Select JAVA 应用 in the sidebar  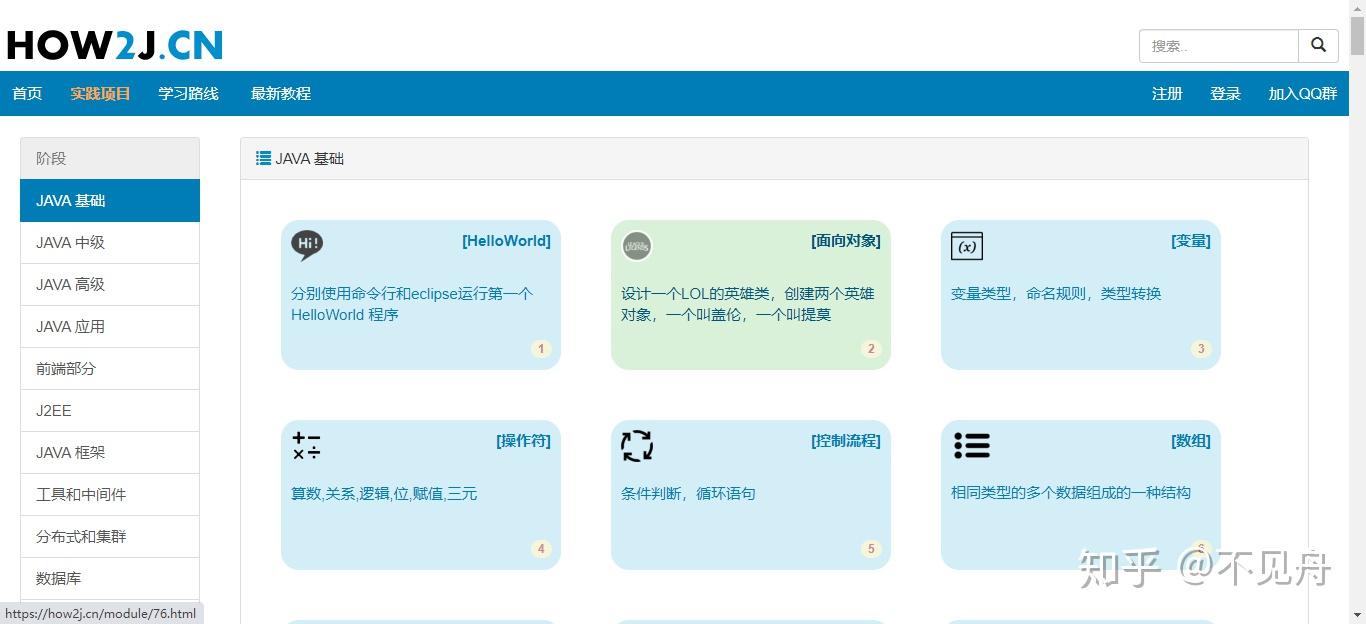click(110, 326)
